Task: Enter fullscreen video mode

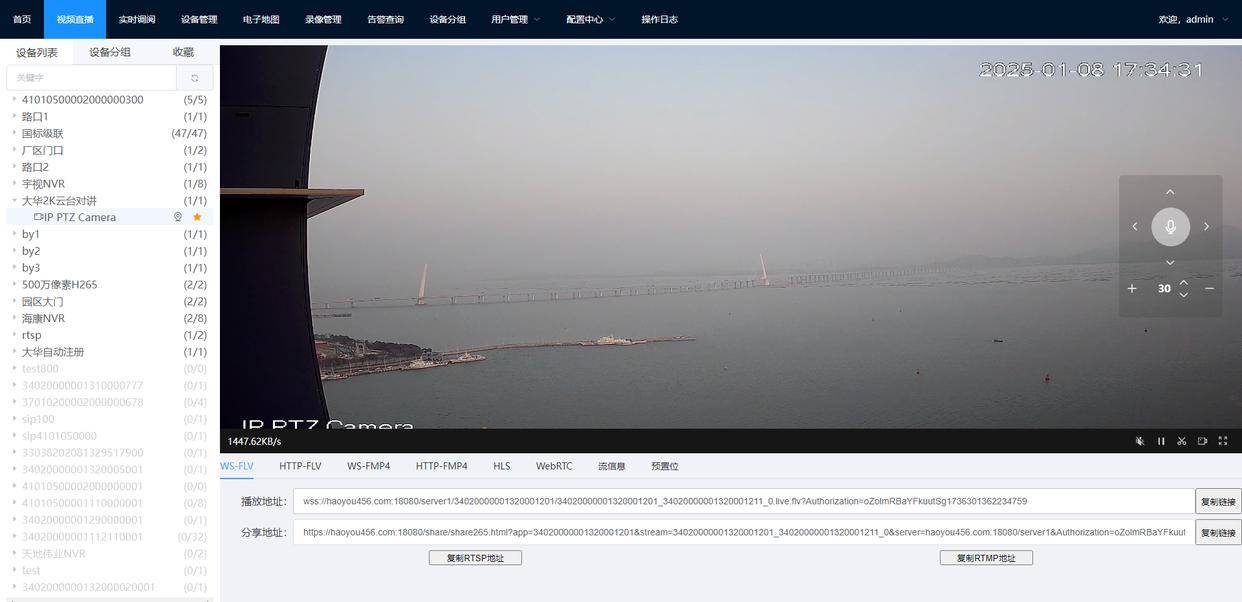Action: coord(1222,439)
